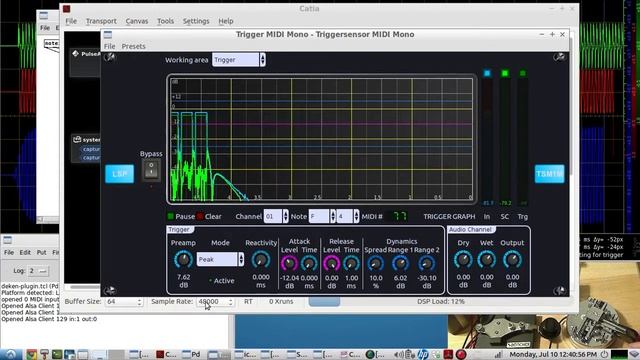Click the Dynamics Spread knob

tap(376, 264)
